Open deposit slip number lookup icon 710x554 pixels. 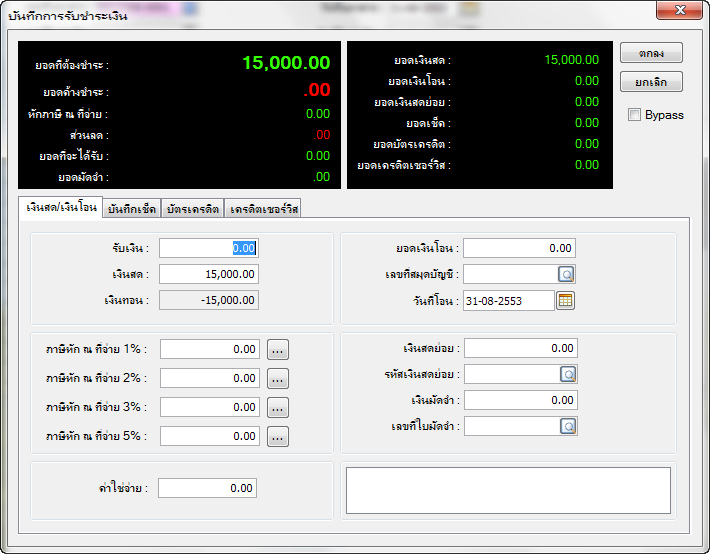tap(568, 426)
